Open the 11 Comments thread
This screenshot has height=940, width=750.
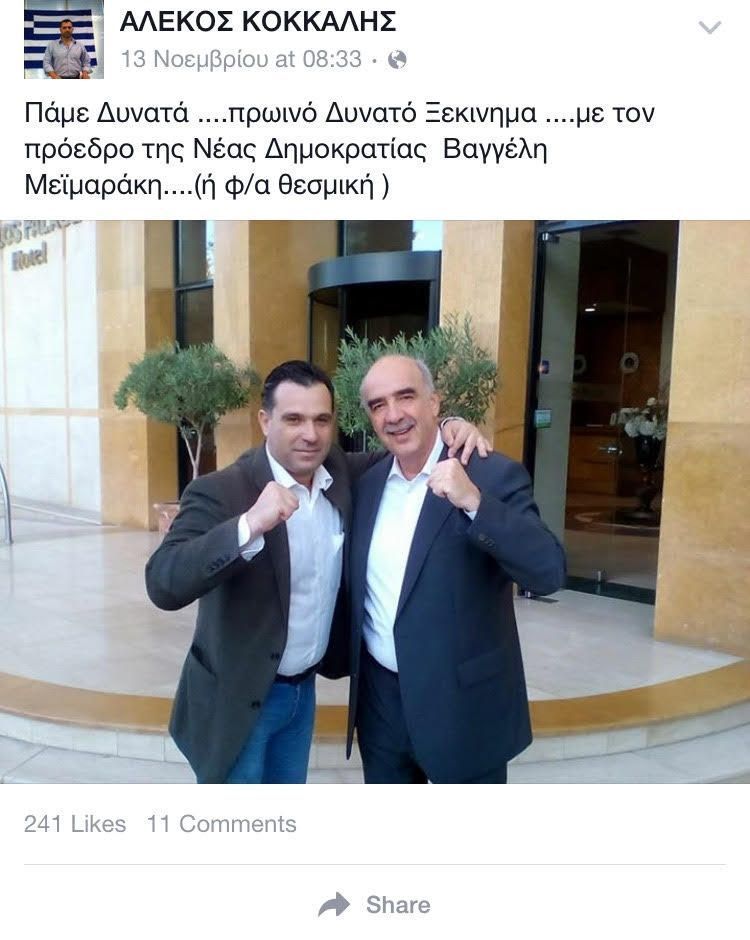click(x=222, y=824)
